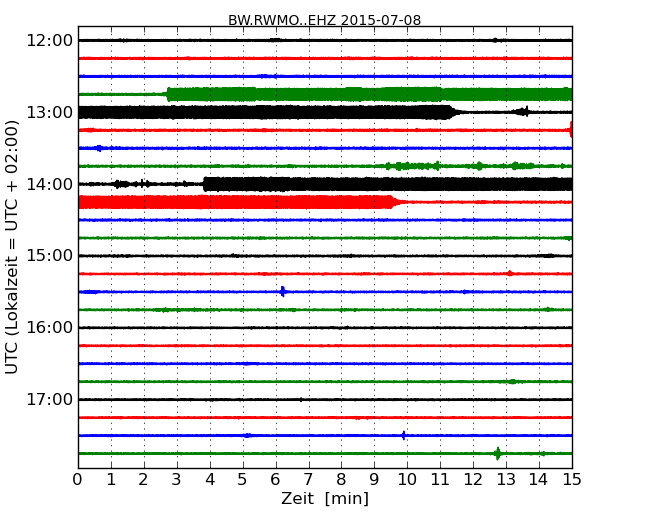This screenshot has height=520, width=650.
Task: Click the Zeit [min] axis label
Action: (x=325, y=498)
